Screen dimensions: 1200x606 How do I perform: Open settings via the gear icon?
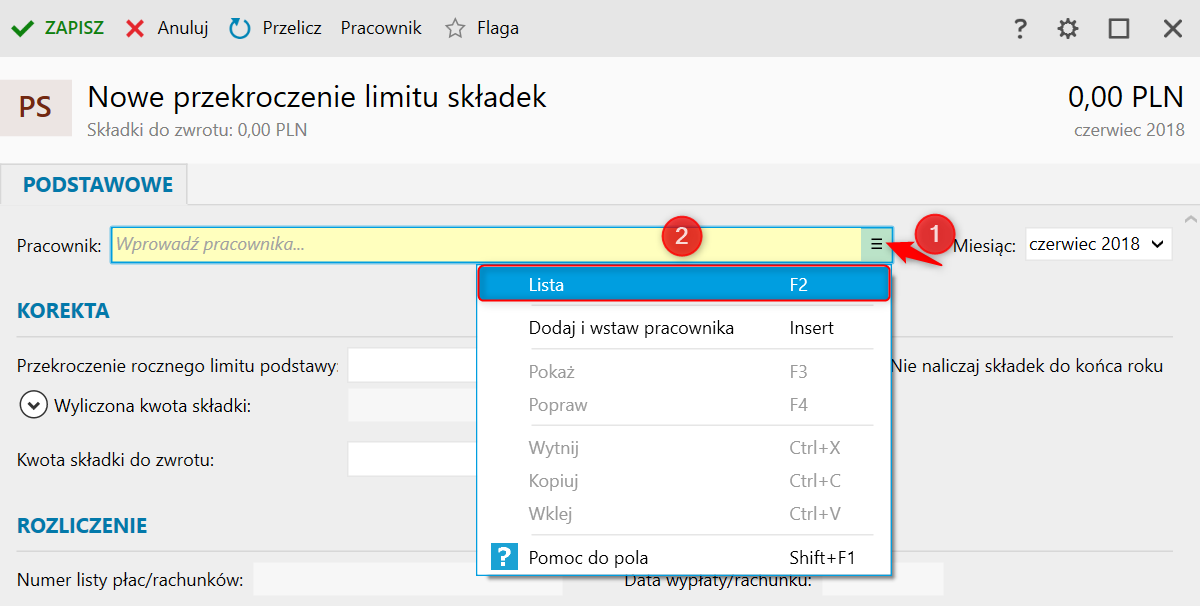click(1068, 28)
